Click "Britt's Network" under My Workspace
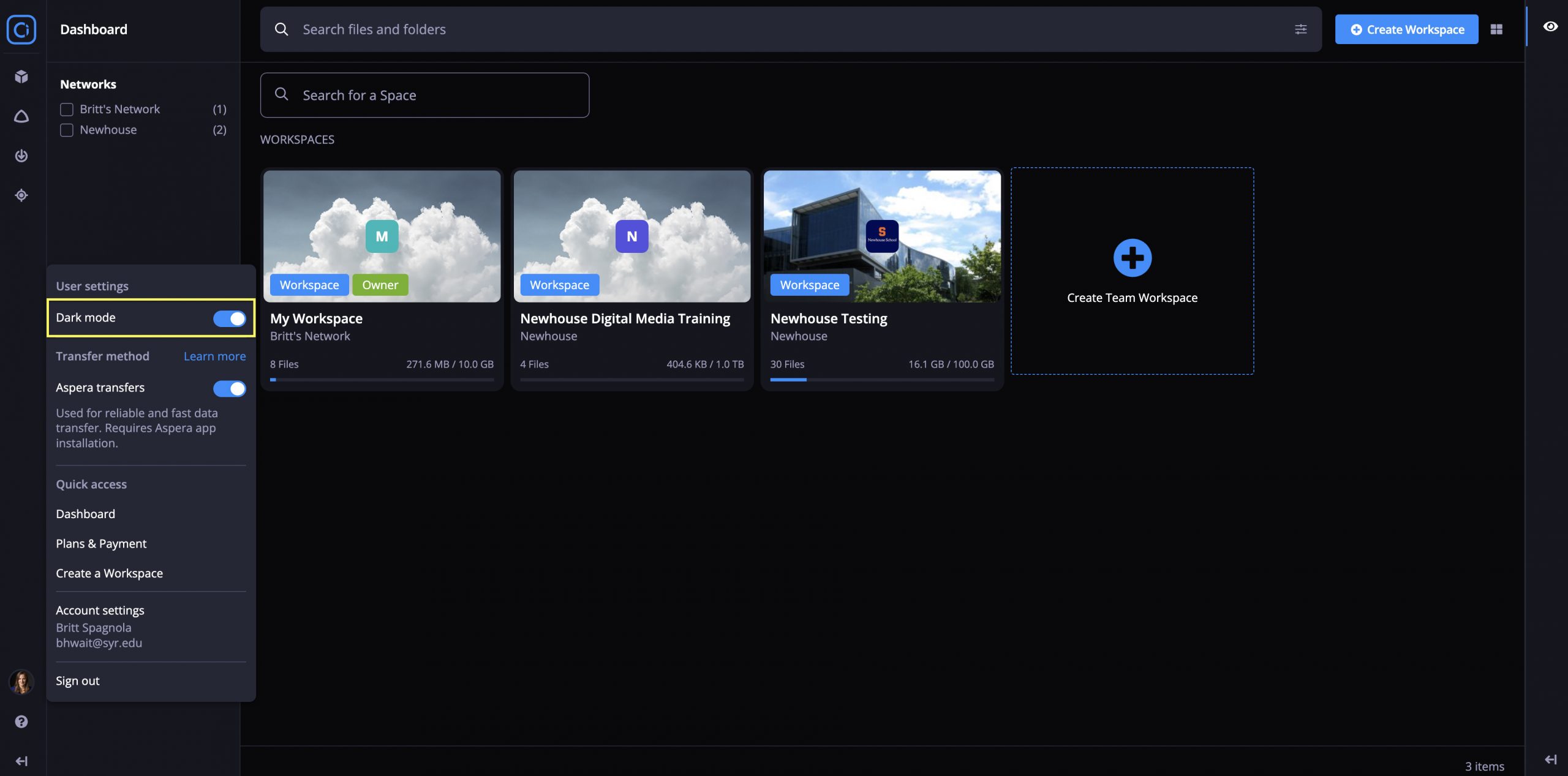This screenshot has height=776, width=1568. [310, 336]
